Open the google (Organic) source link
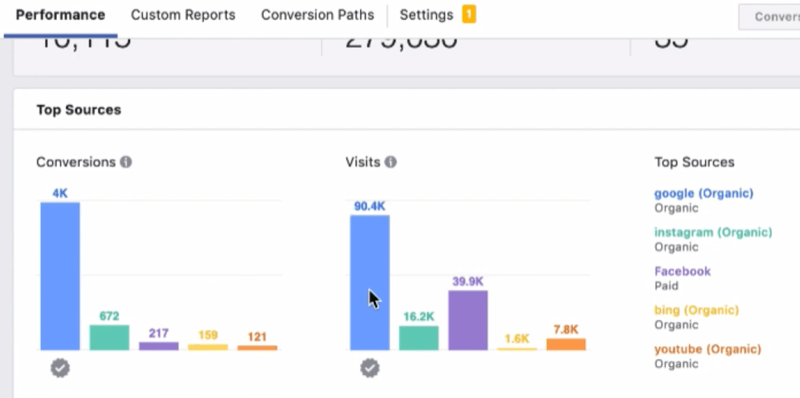The height and width of the screenshot is (398, 800). [x=704, y=193]
